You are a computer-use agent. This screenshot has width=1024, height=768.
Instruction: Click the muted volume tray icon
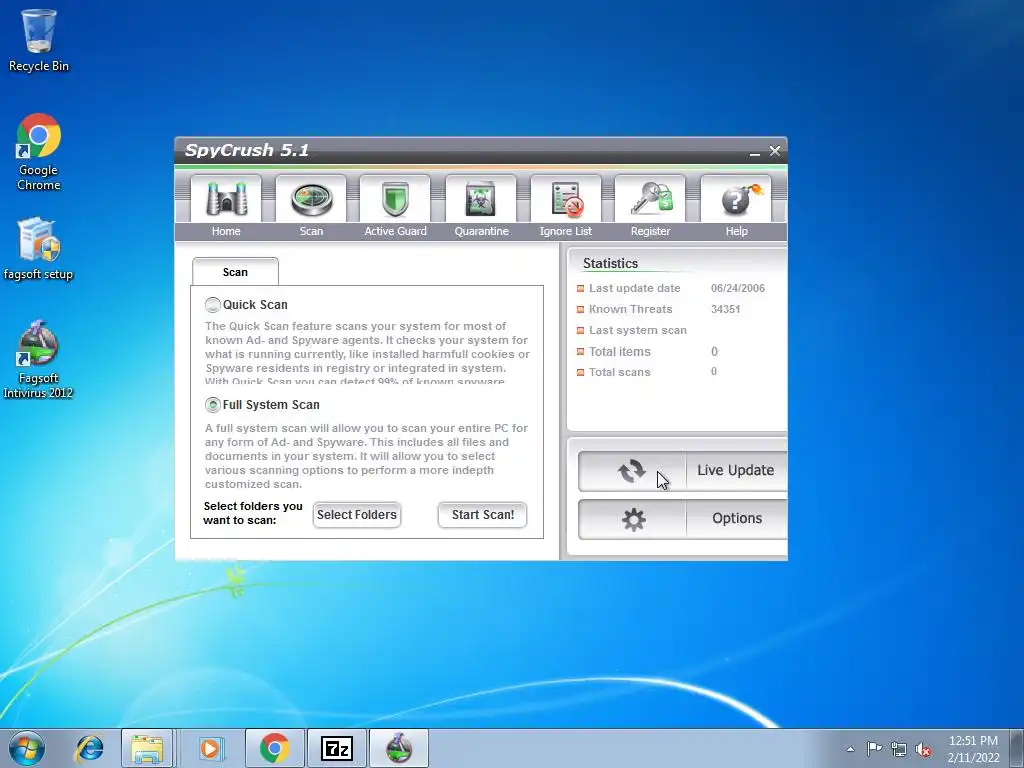(x=923, y=749)
